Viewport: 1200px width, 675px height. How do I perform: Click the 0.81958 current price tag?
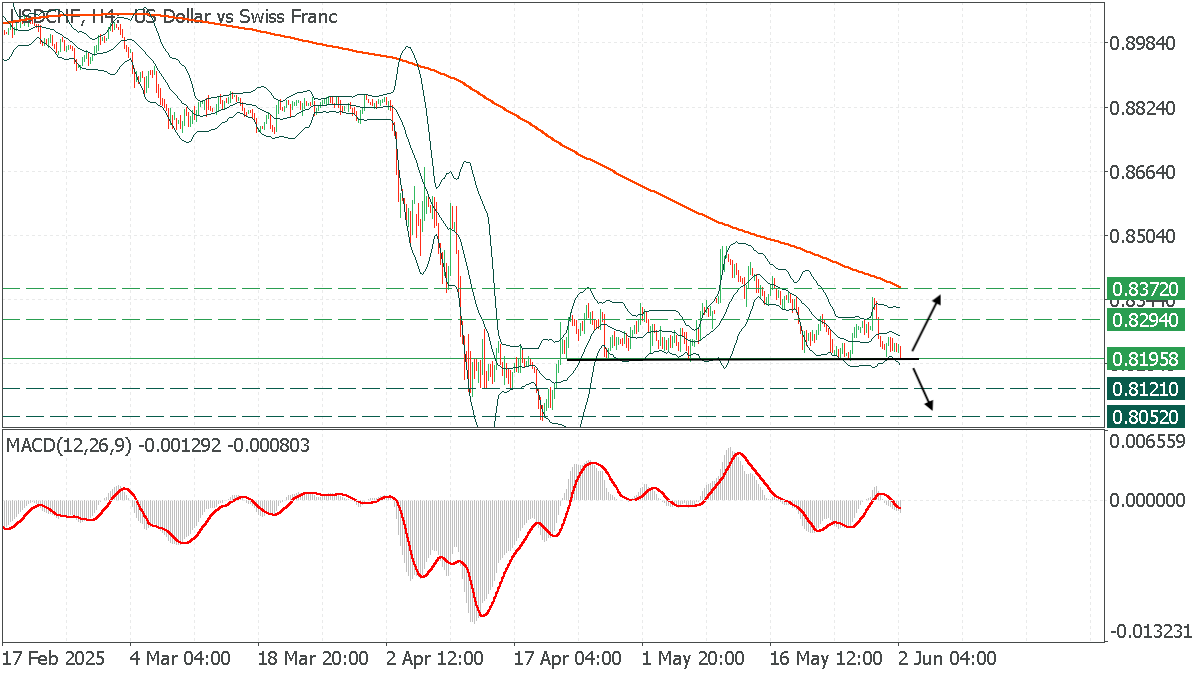[x=1147, y=359]
